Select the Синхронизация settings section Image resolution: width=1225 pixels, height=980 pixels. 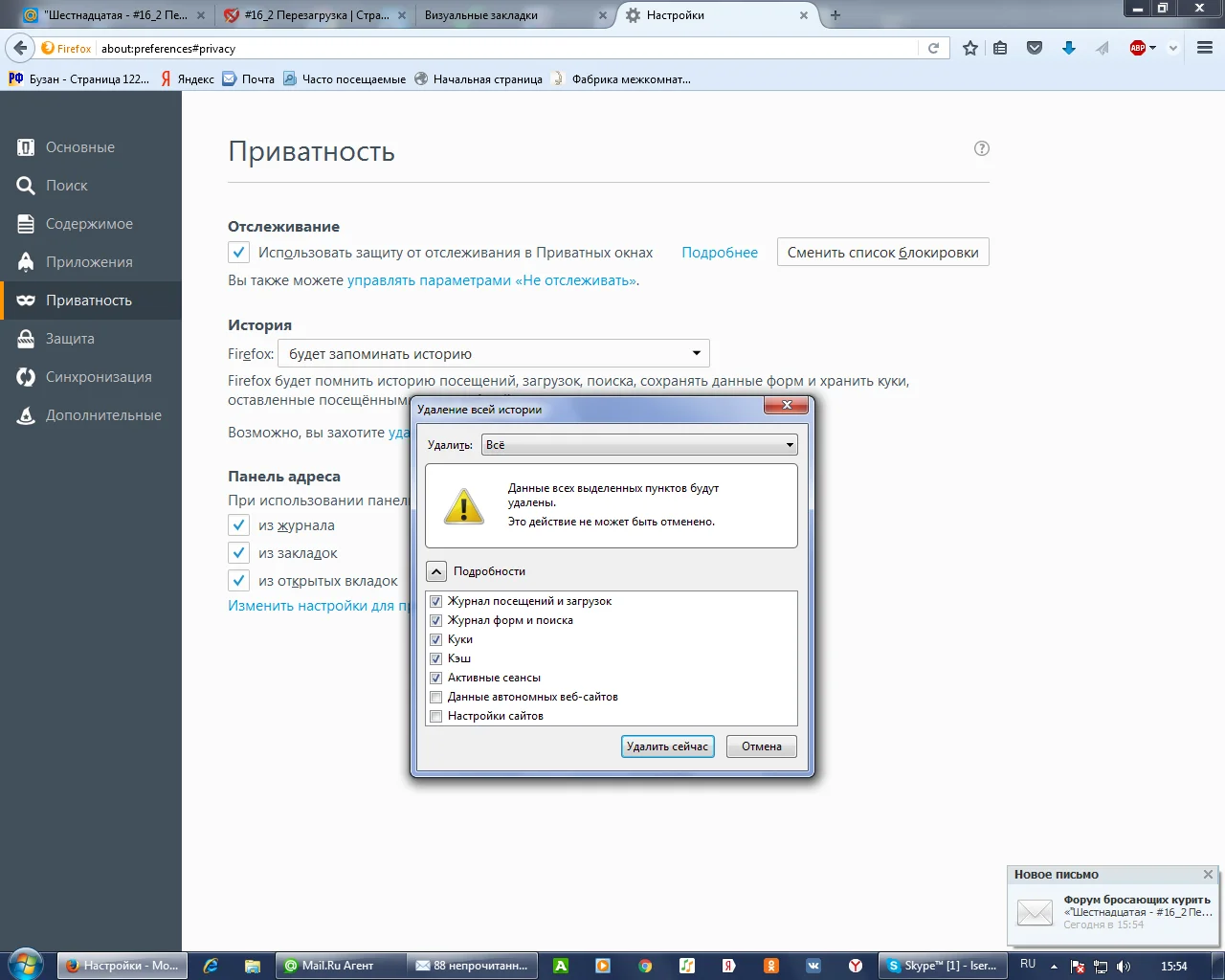tap(99, 376)
